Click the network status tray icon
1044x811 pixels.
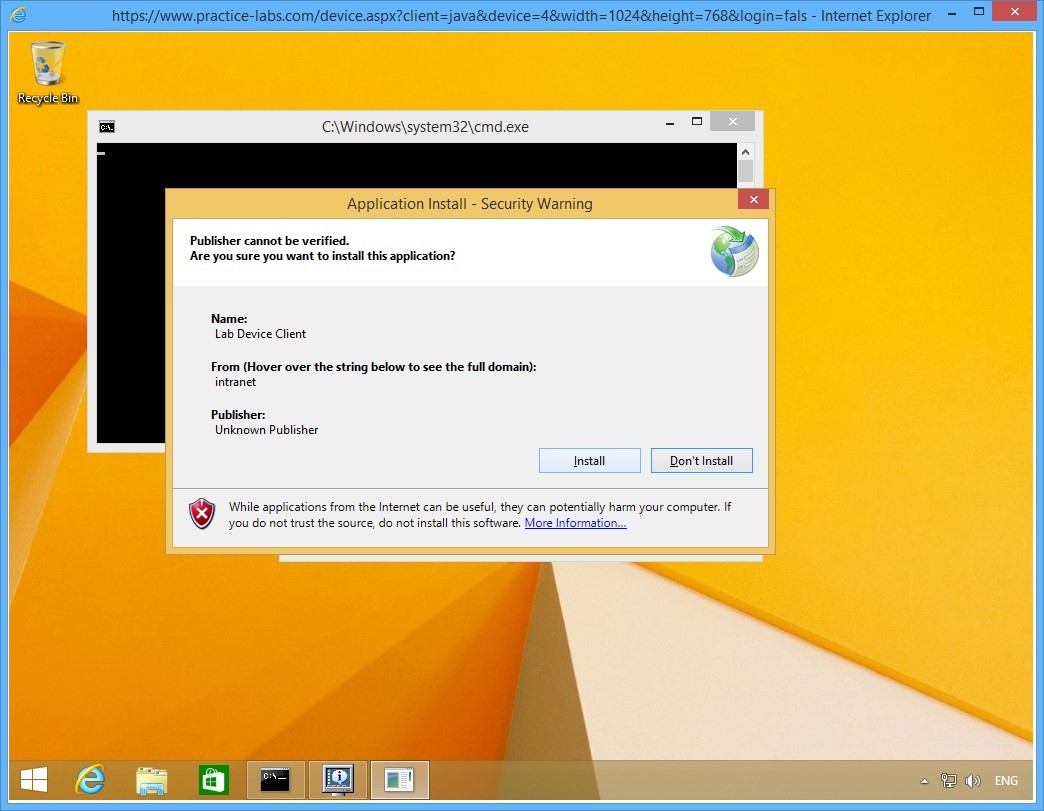tap(947, 781)
